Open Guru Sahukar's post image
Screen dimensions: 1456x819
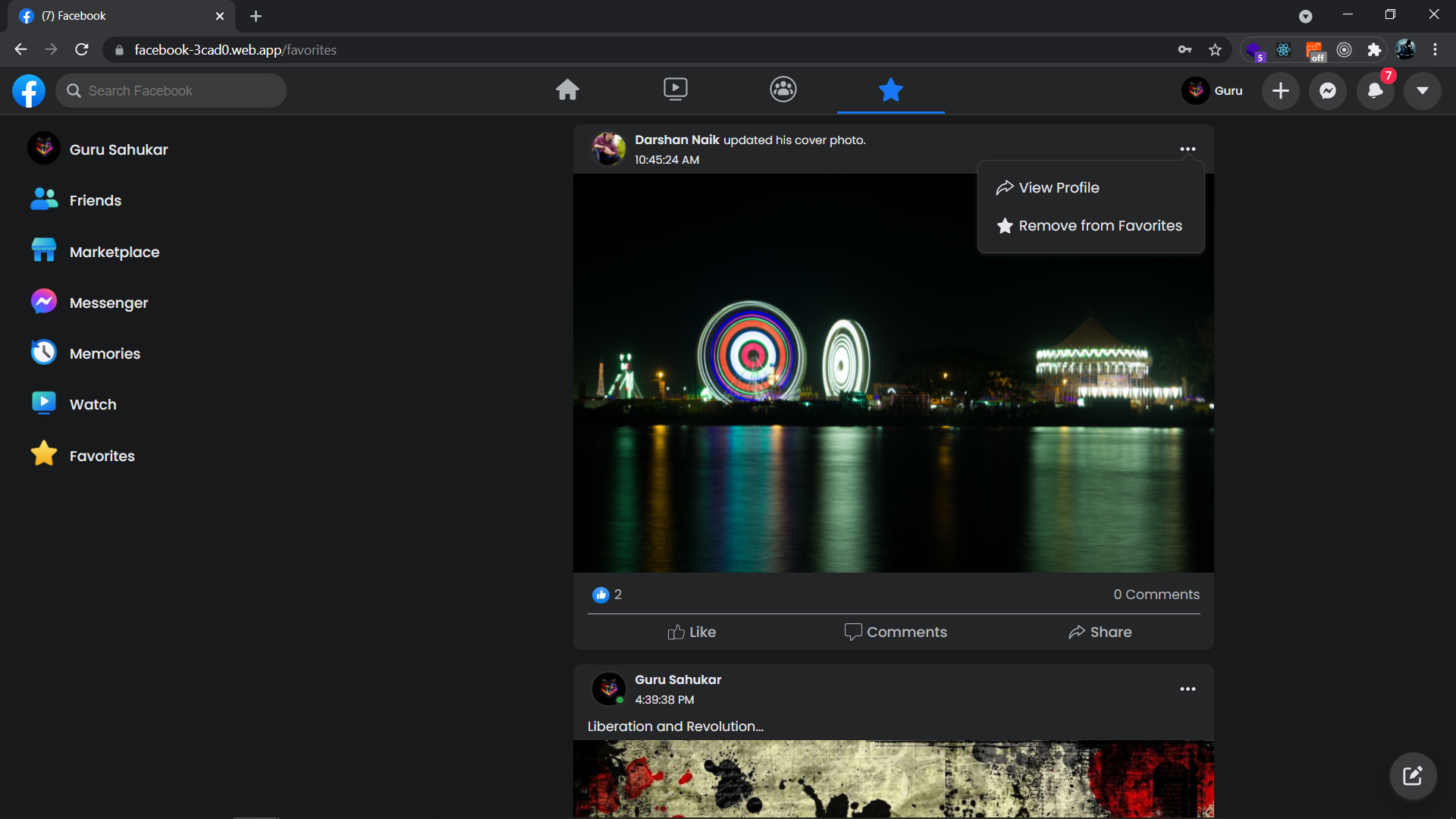(x=893, y=779)
